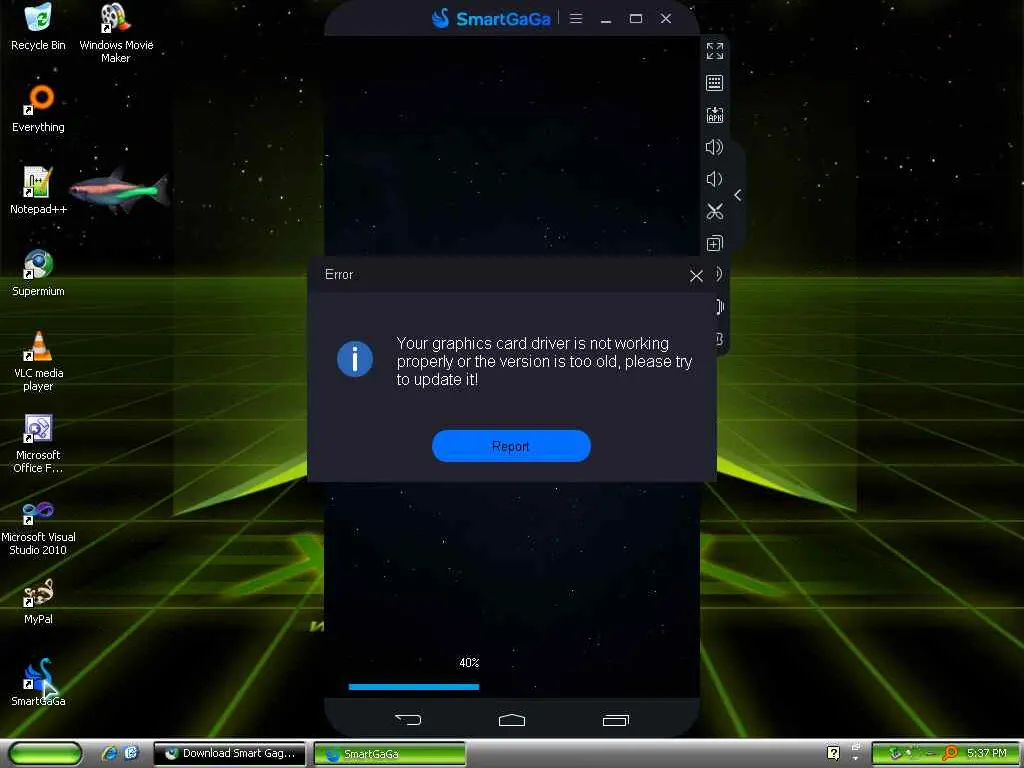Select the Recycle Bin desktop icon
The image size is (1024, 768).
[39, 27]
